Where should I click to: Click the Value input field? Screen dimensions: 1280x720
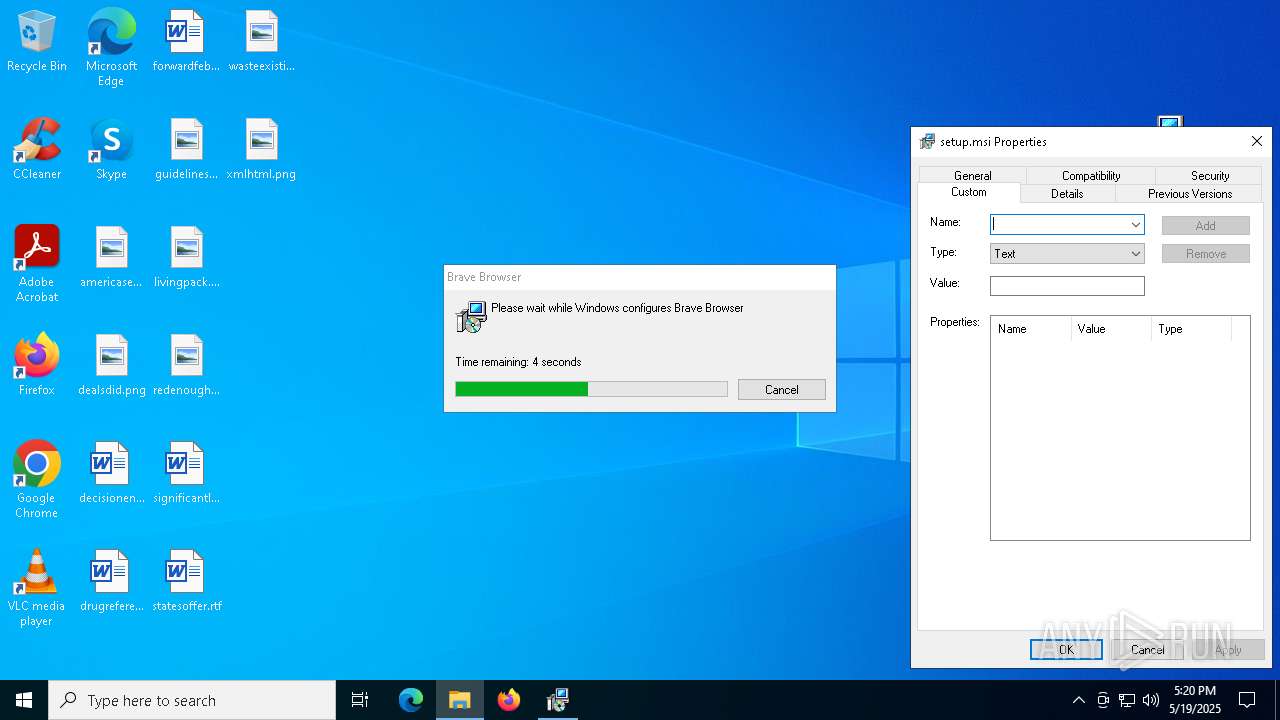click(1067, 286)
